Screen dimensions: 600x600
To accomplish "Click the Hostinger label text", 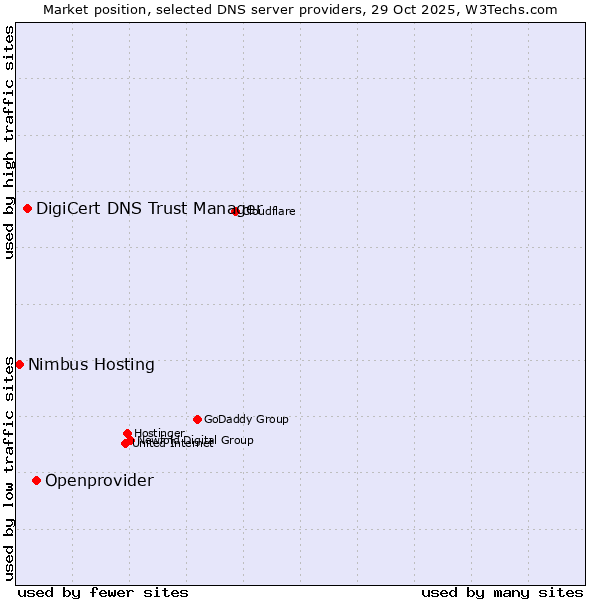I will 159,433.
